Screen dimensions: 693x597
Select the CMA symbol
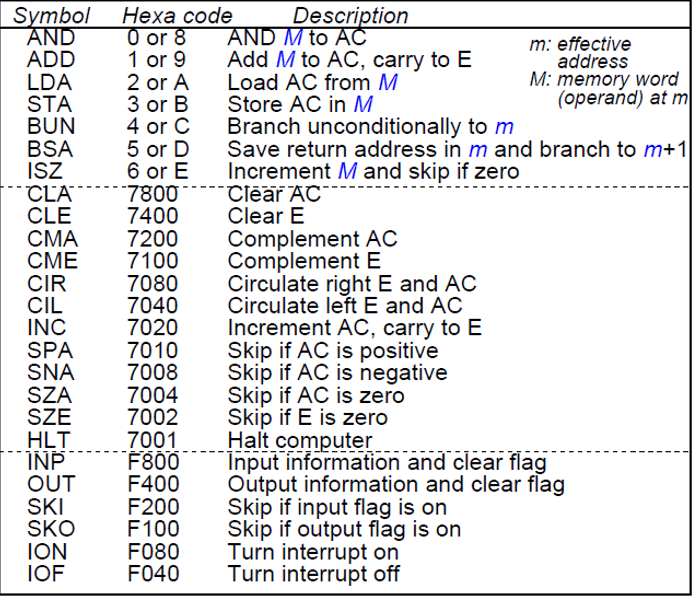(52, 239)
